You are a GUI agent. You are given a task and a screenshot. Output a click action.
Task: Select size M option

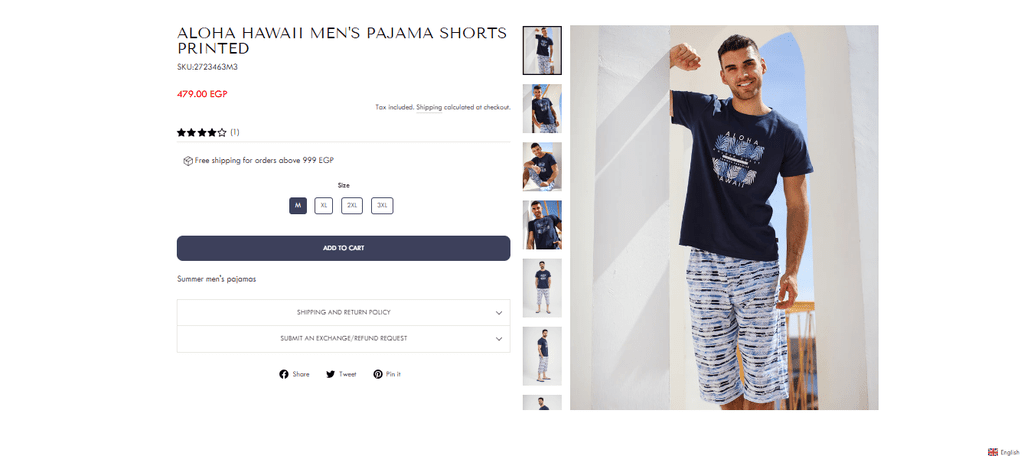click(298, 206)
